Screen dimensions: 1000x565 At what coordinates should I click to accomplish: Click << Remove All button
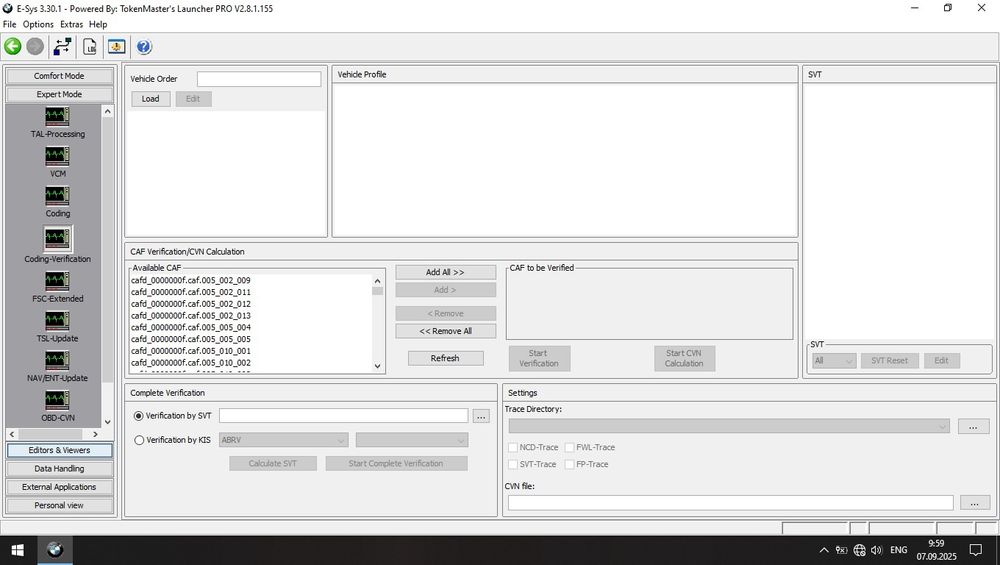tap(445, 332)
